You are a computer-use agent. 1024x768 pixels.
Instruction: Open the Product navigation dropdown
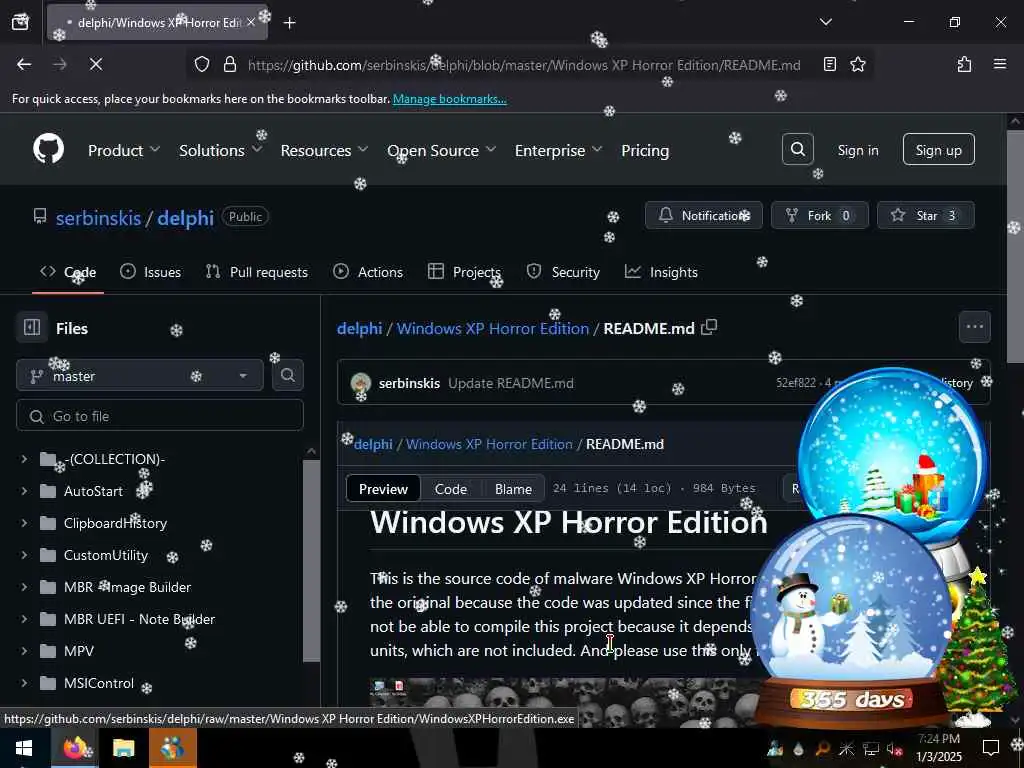pyautogui.click(x=124, y=150)
